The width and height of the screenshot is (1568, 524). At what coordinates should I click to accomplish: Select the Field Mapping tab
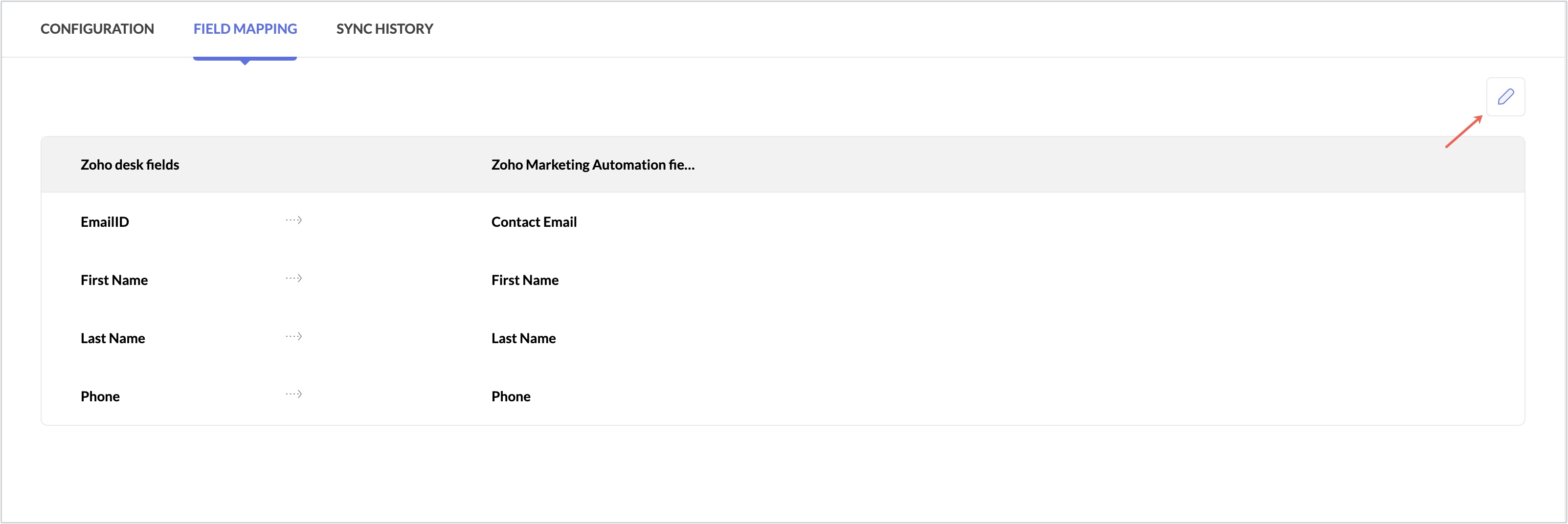click(246, 29)
